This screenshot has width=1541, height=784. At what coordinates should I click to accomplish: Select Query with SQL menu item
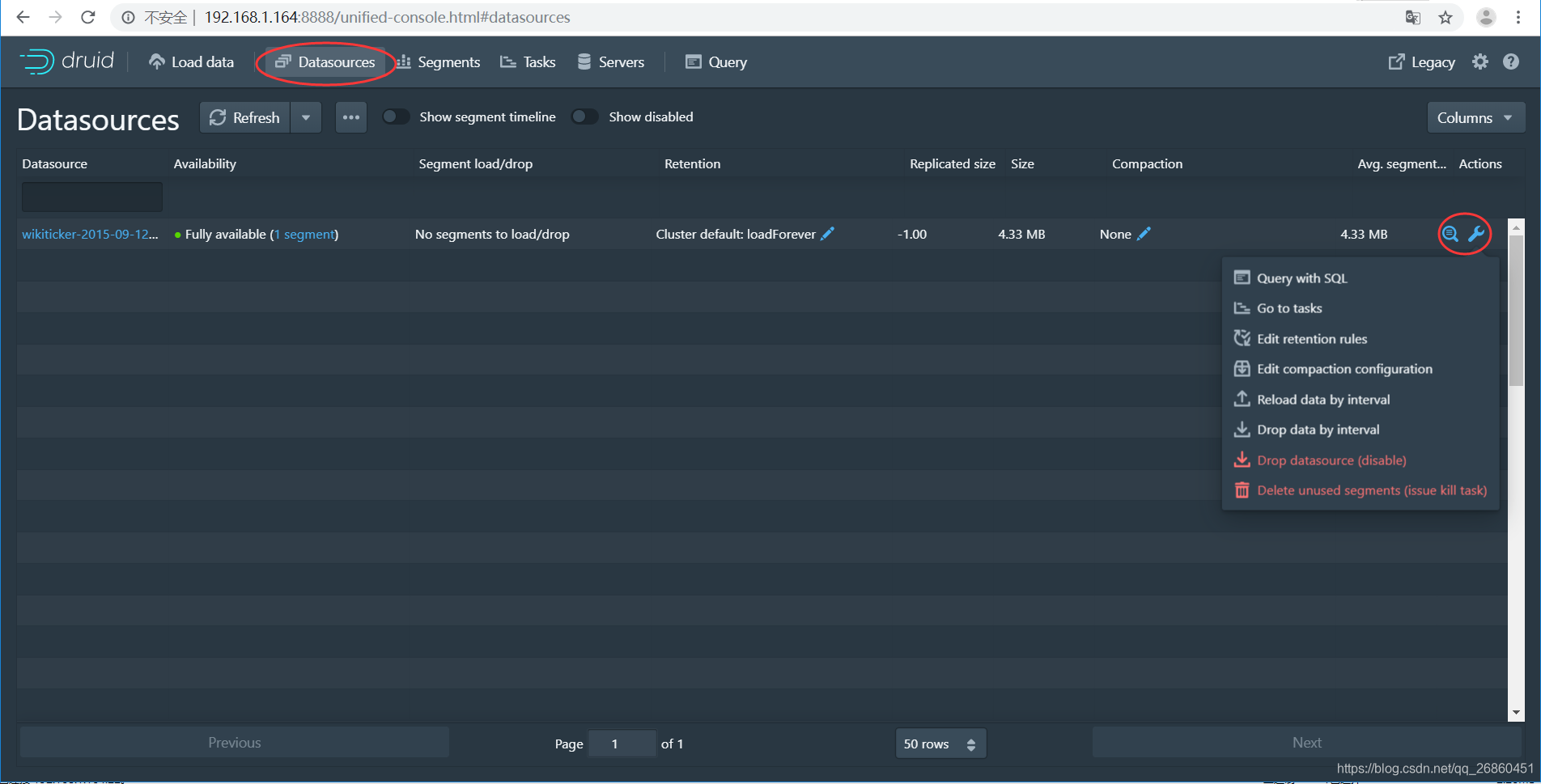coord(1360,278)
